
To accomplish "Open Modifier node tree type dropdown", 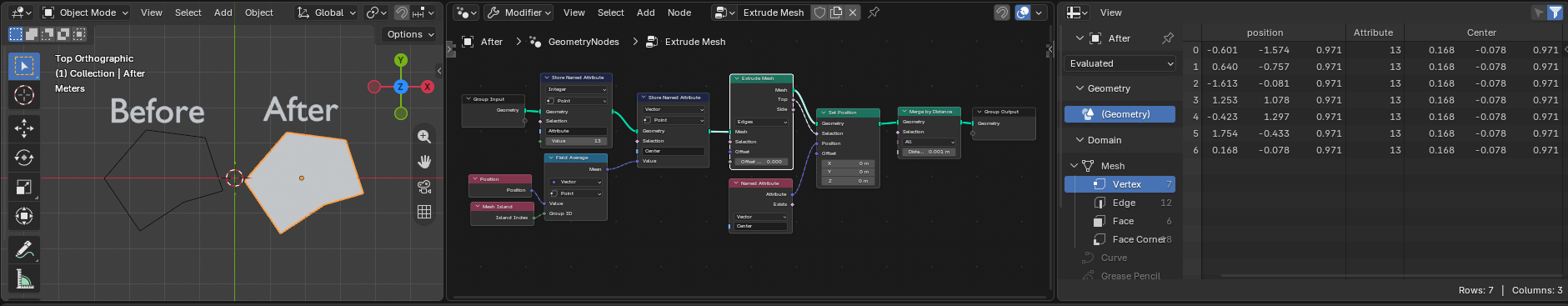I will [x=518, y=13].
